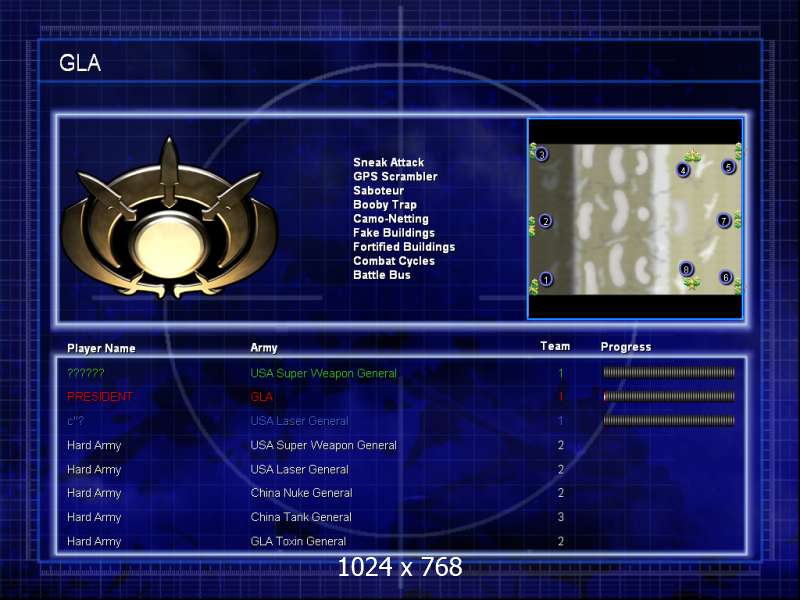Select Hard Army in the China Tank General row
Image resolution: width=800 pixels, height=600 pixels.
94,517
